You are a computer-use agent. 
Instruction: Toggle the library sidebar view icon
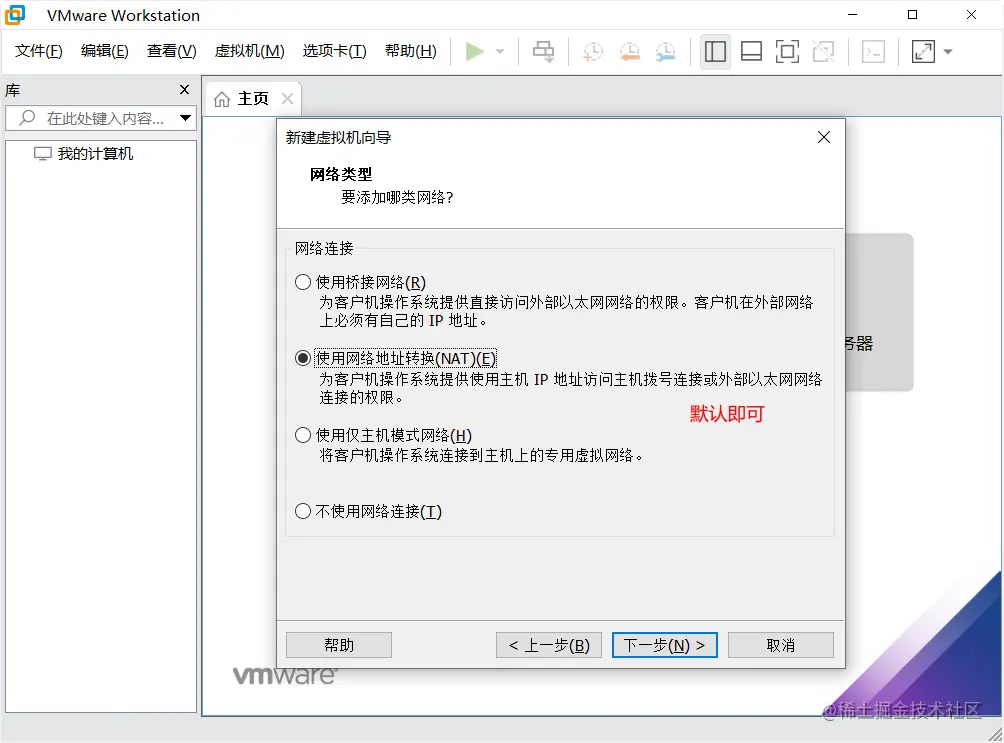tap(715, 51)
